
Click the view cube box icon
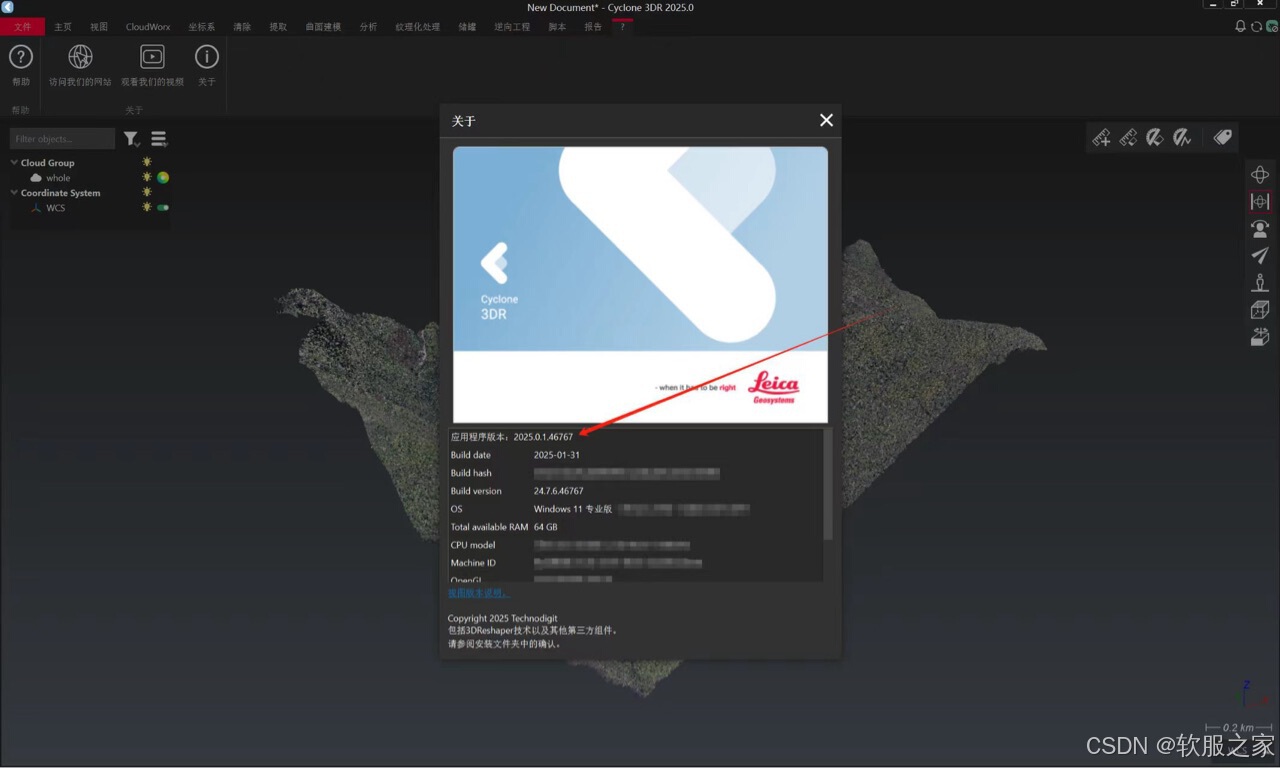1260,310
